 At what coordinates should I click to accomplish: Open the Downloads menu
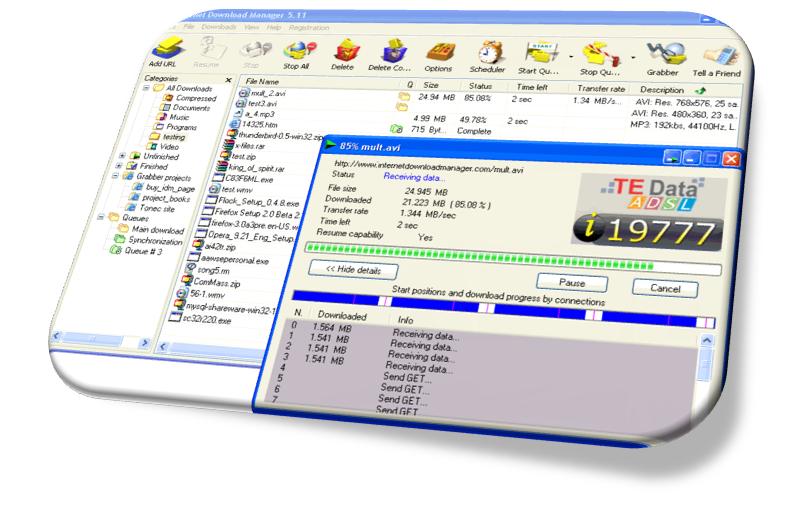pos(219,27)
